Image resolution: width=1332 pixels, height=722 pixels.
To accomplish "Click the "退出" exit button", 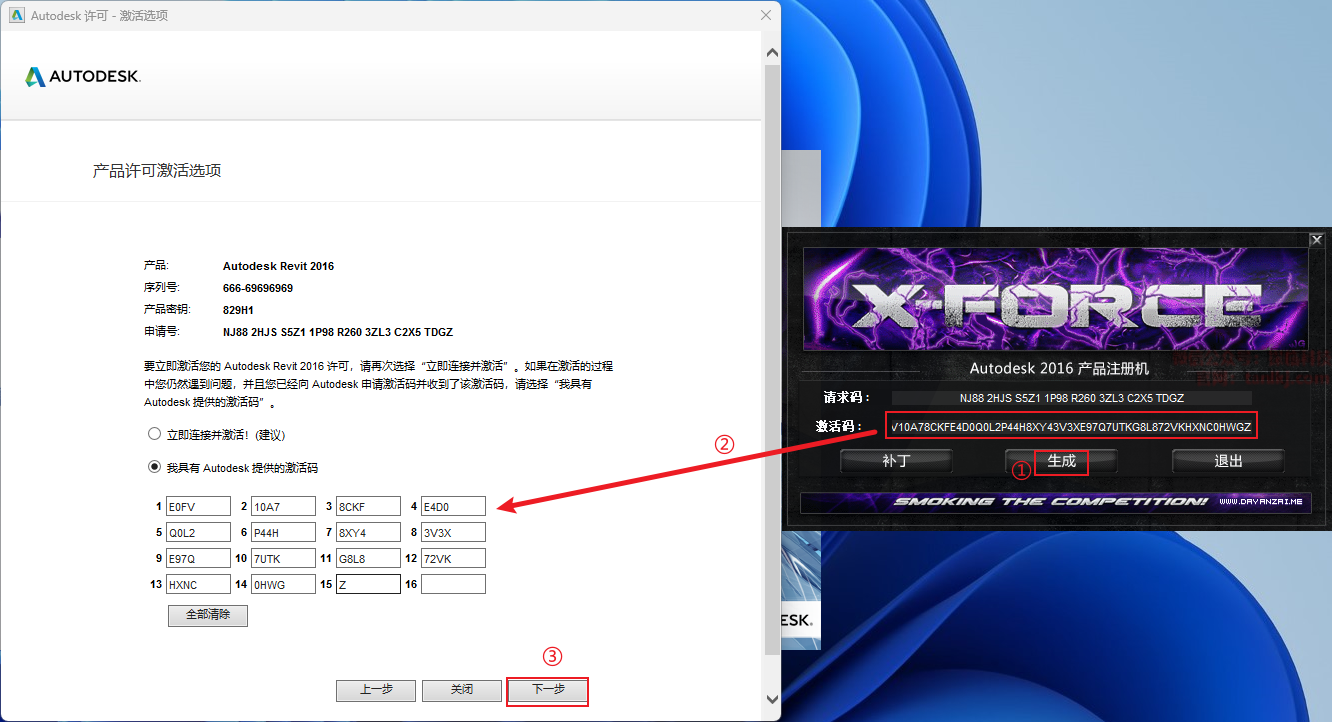I will (1227, 461).
